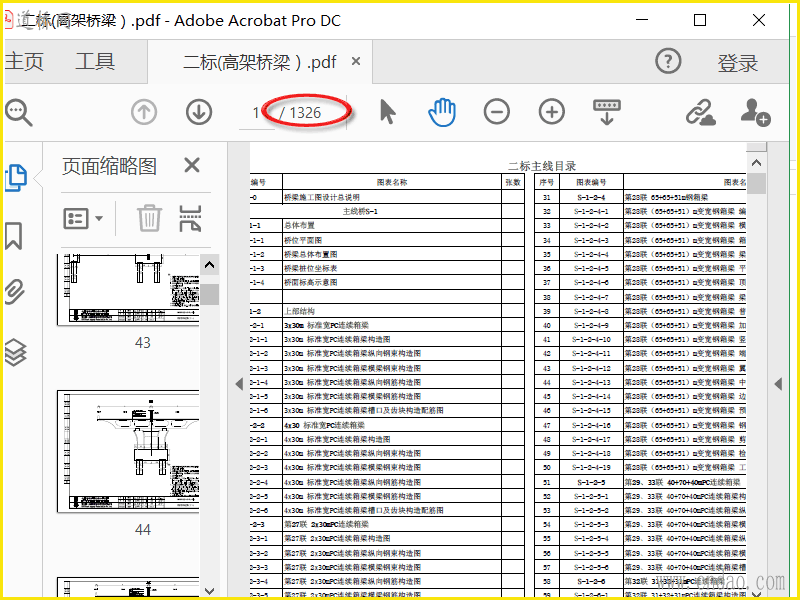This screenshot has width=800, height=600.
Task: Choose the arrow selection tool
Action: (387, 112)
